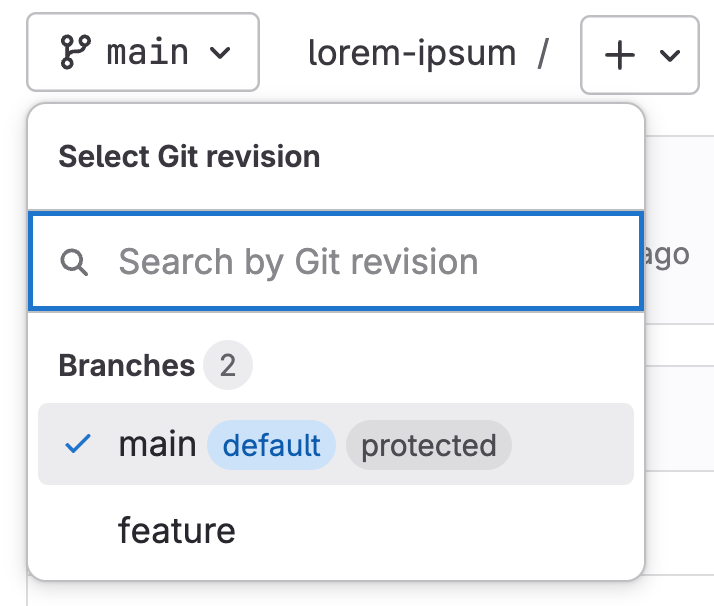The width and height of the screenshot is (714, 606).
Task: Click the git branch icon in selector button
Action: pyautogui.click(x=74, y=52)
